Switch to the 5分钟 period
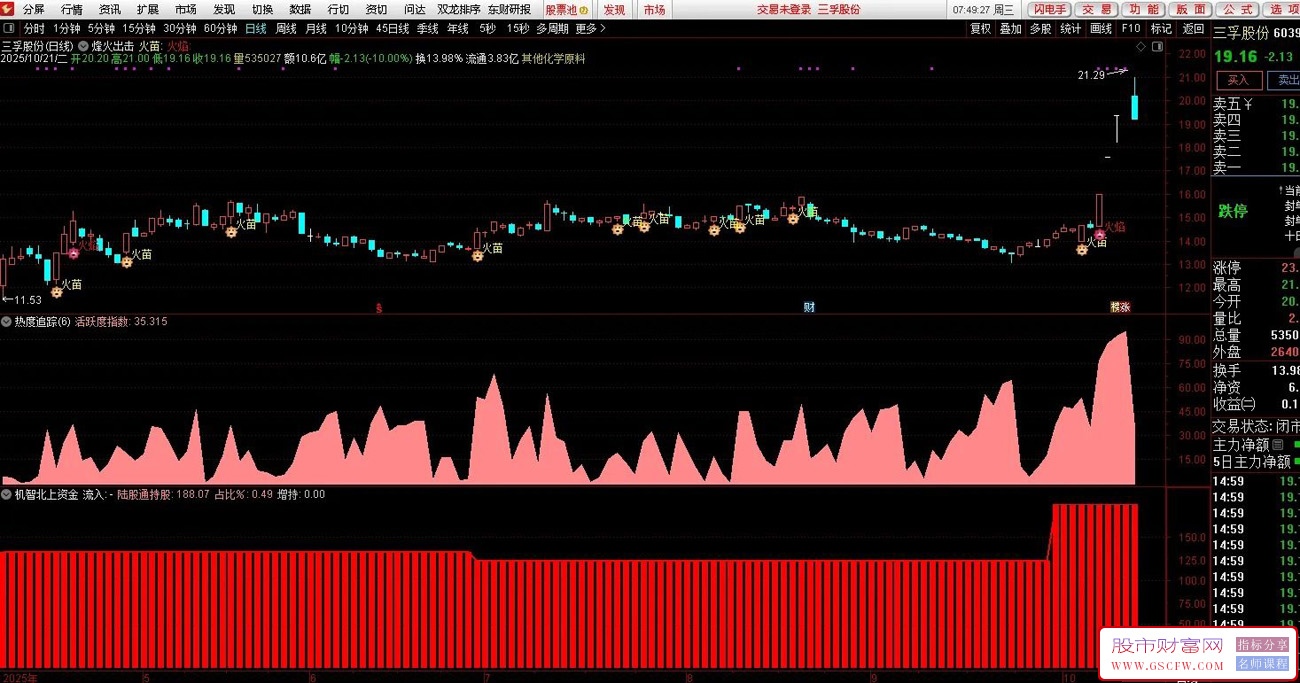 click(101, 29)
